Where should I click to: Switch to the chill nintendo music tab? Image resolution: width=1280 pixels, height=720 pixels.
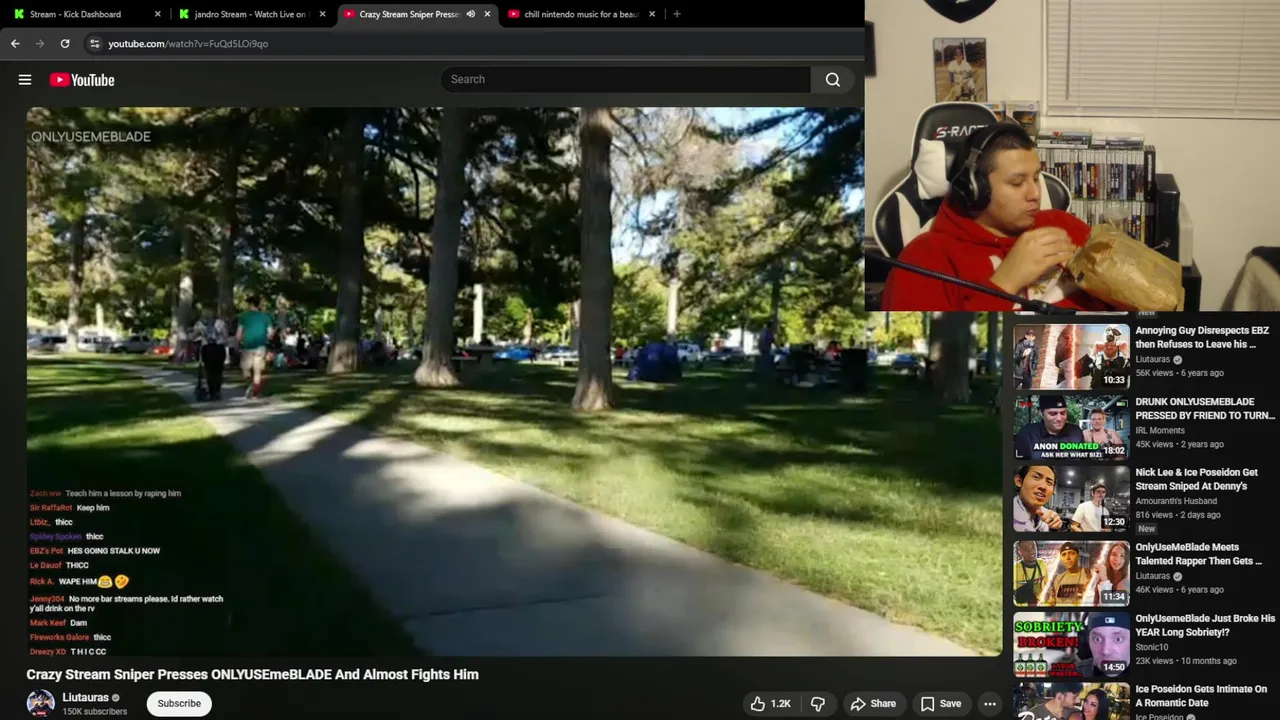click(581, 14)
